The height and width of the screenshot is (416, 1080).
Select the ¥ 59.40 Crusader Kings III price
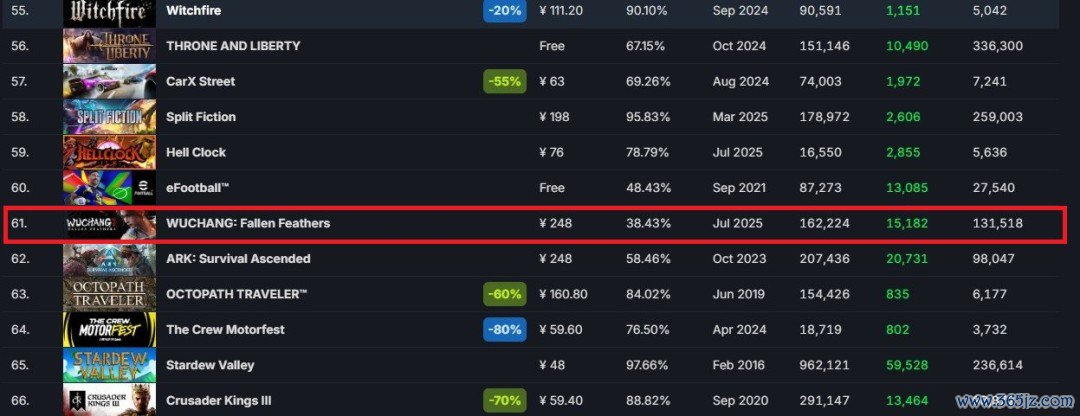[561, 400]
